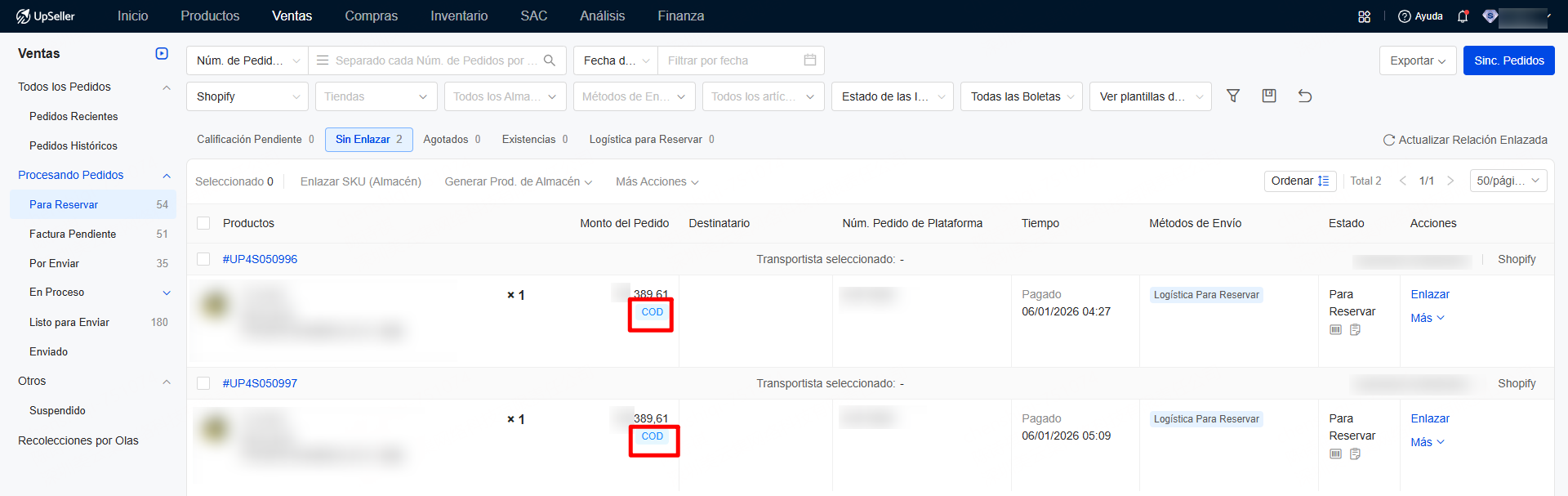The width and height of the screenshot is (1568, 496).
Task: Expand the Todas las Boletas dropdown
Action: (1021, 96)
